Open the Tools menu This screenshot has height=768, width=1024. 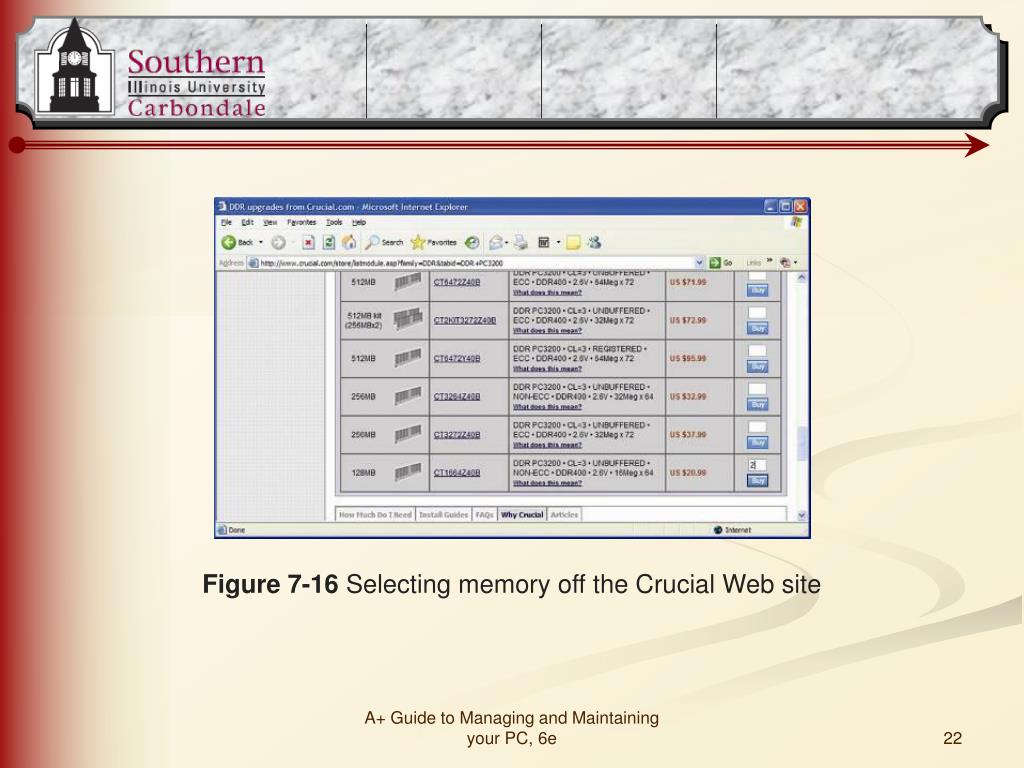pyautogui.click(x=334, y=222)
